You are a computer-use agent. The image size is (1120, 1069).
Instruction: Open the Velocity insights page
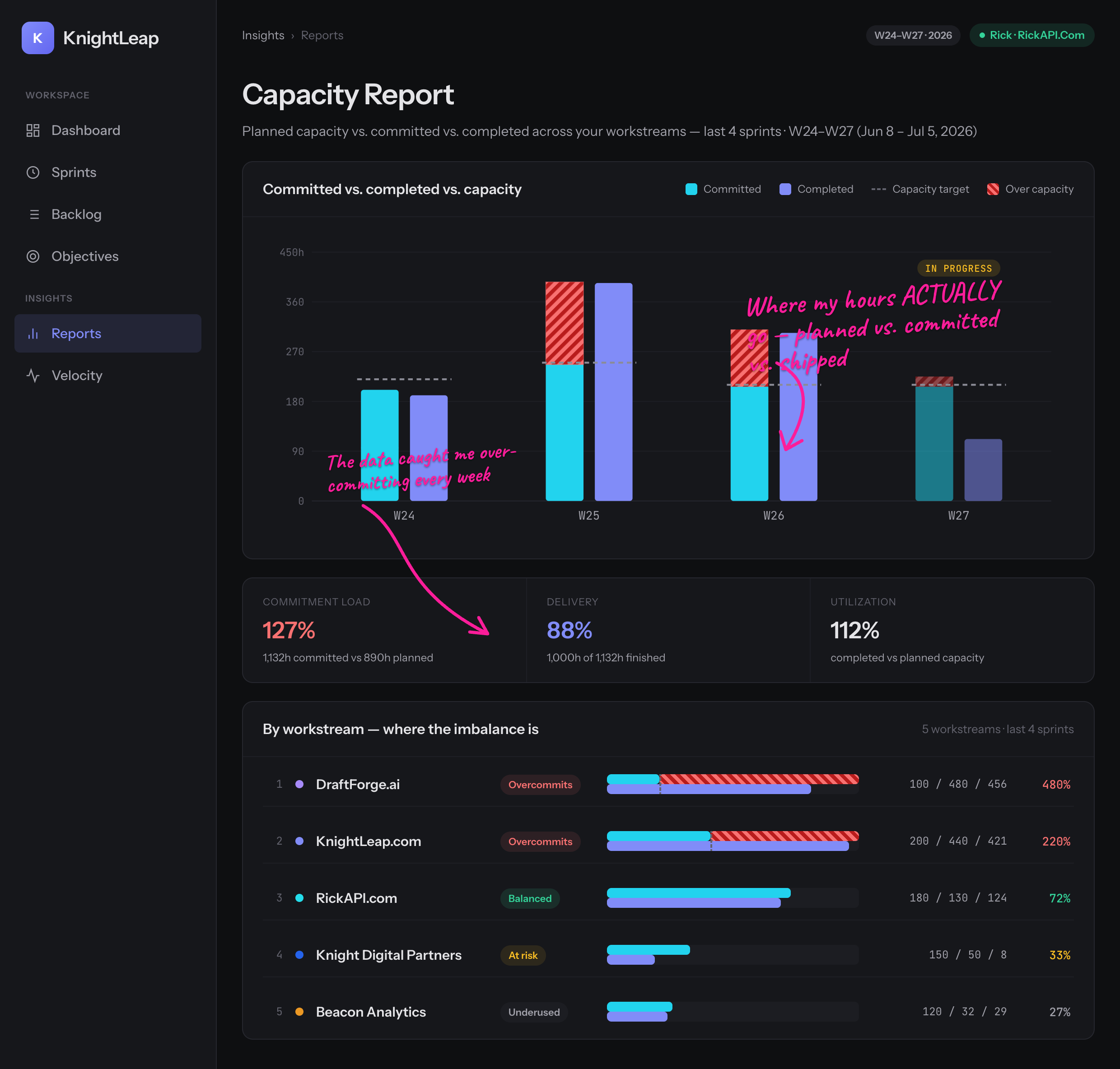(108, 376)
